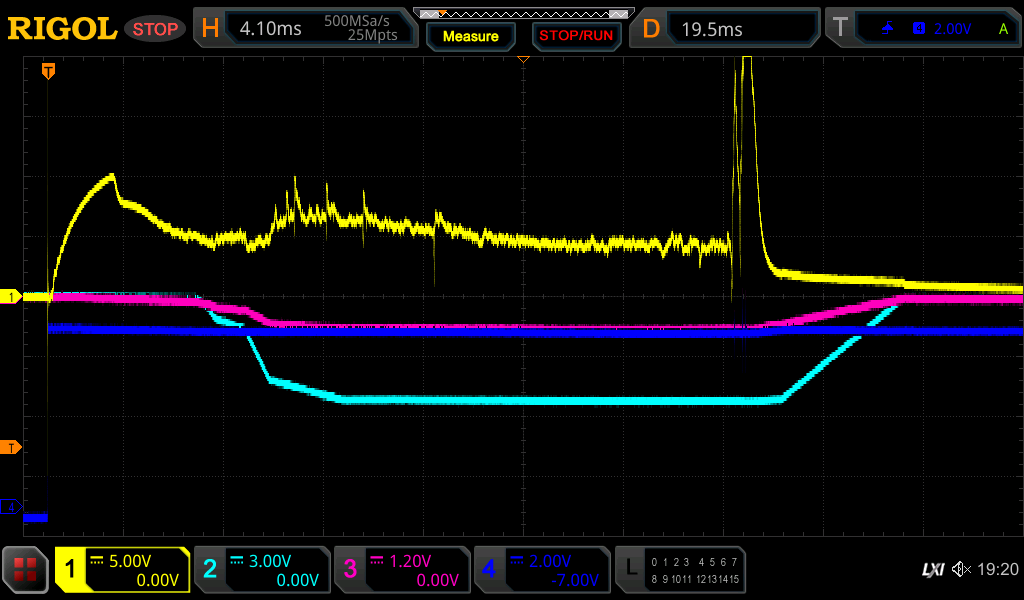The image size is (1024, 600).
Task: Toggle channel 3 magenta 1.20V box
Action: tap(402, 570)
